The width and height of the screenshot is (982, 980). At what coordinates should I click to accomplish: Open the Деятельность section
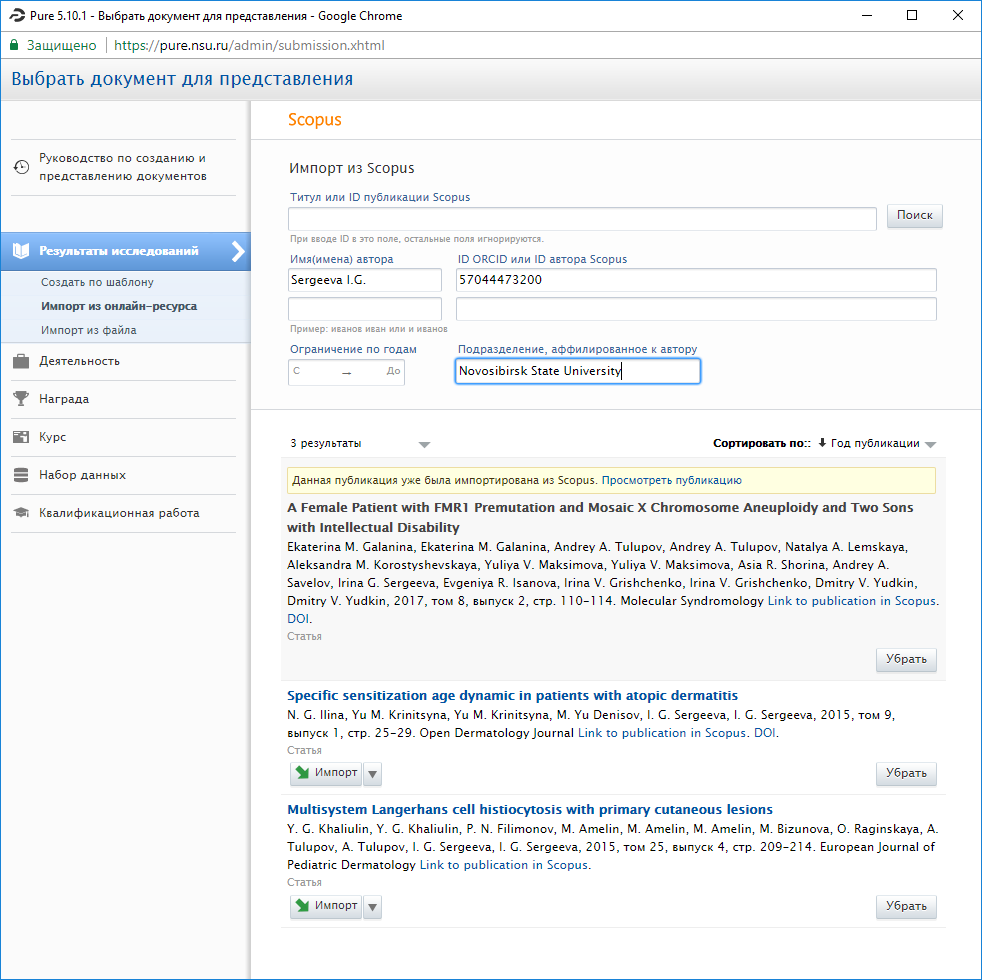80,361
